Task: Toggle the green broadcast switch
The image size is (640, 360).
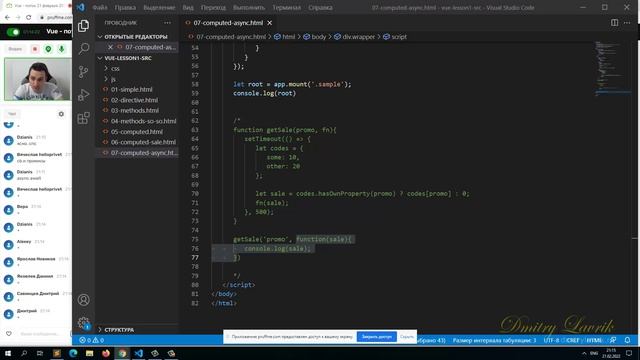Action: pos(13,32)
